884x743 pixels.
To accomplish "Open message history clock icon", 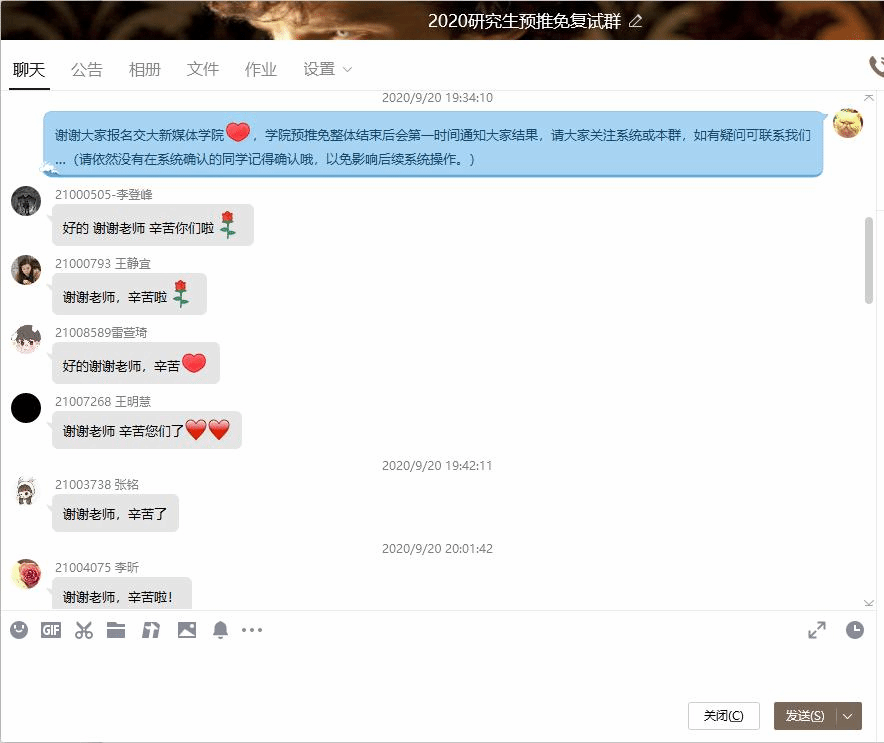I will (x=854, y=630).
